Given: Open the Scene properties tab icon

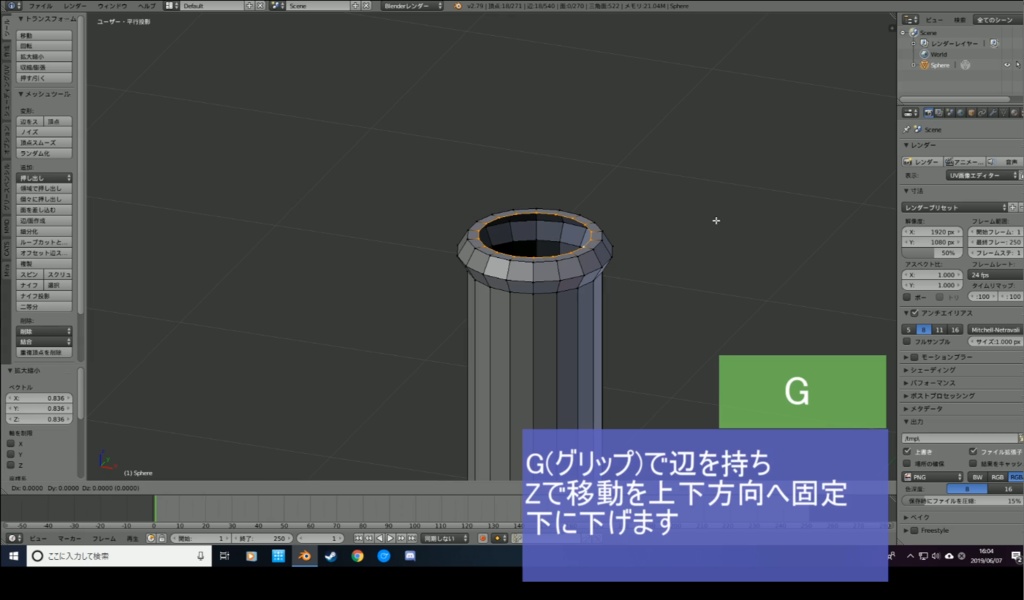Looking at the screenshot, I should click(x=949, y=112).
